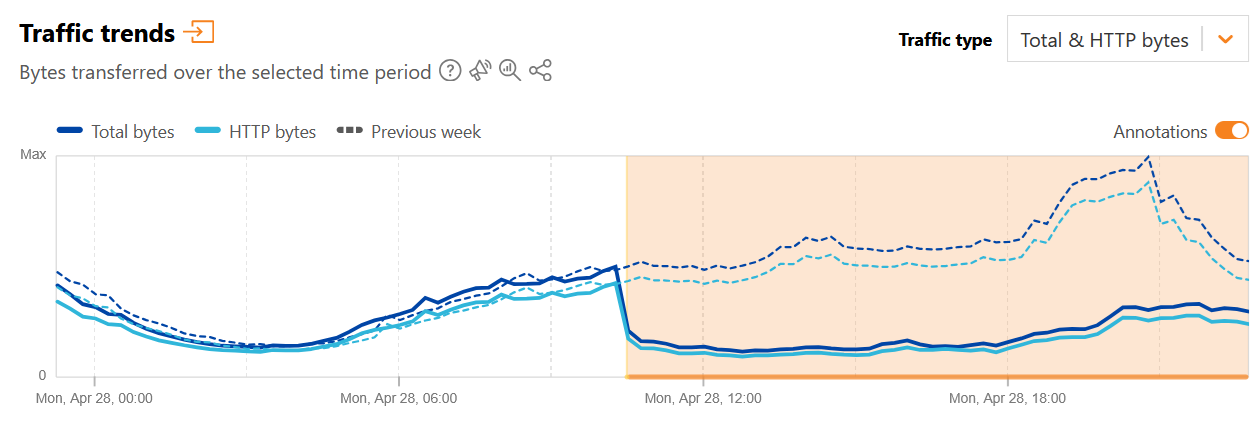This screenshot has width=1258, height=422.
Task: Toggle the HTTP bytes legend entry
Action: (x=257, y=131)
